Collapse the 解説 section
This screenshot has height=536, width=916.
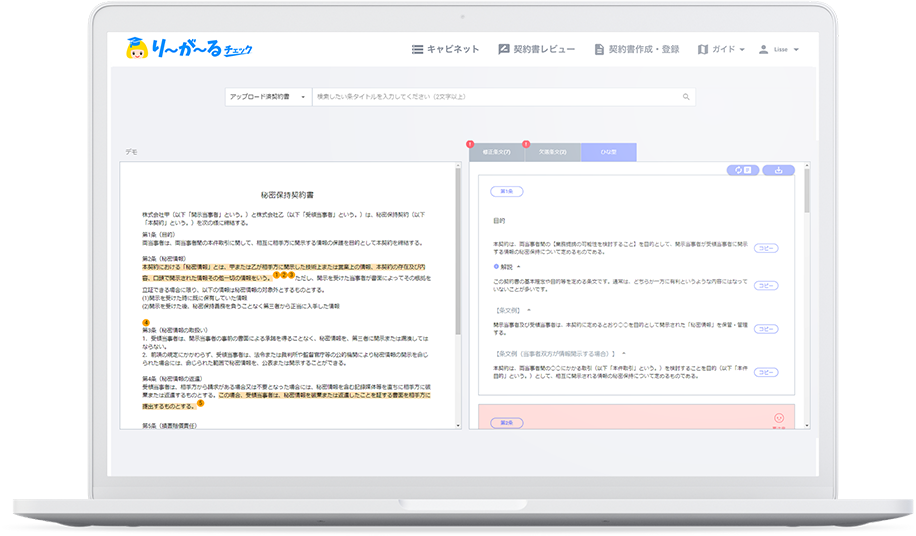tap(519, 267)
